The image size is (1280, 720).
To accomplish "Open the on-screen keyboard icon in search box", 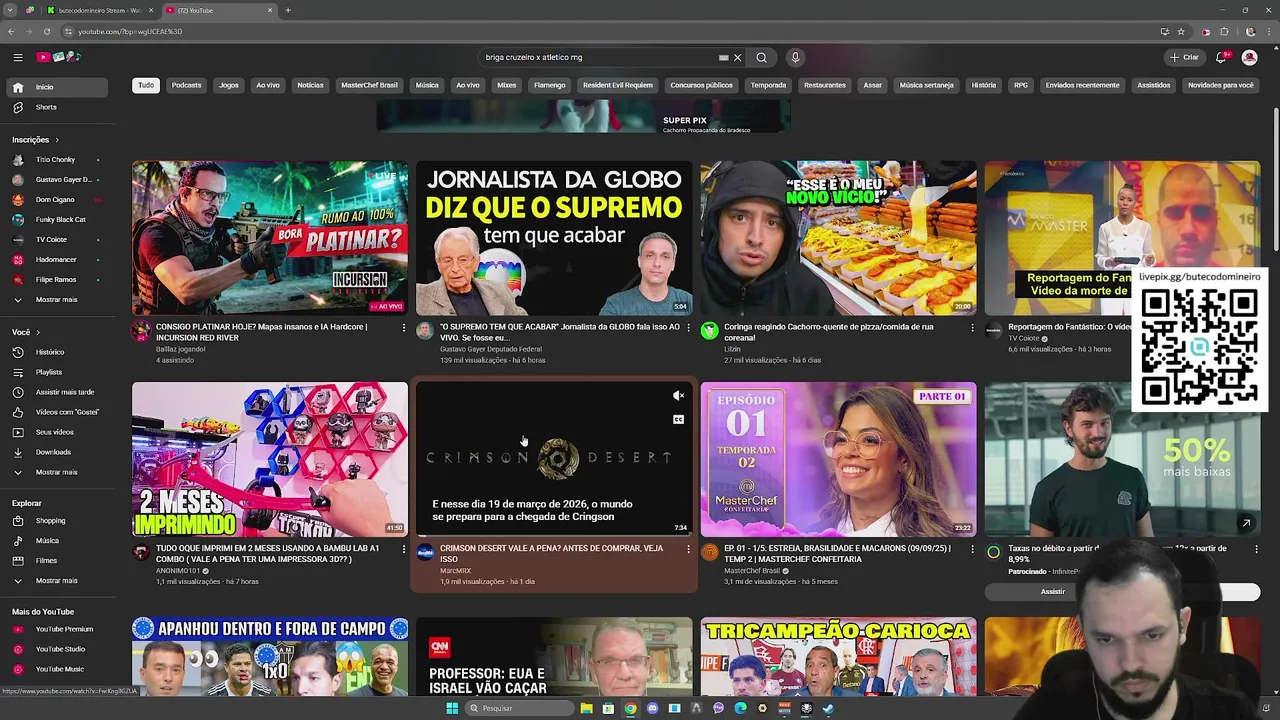I will pos(723,57).
